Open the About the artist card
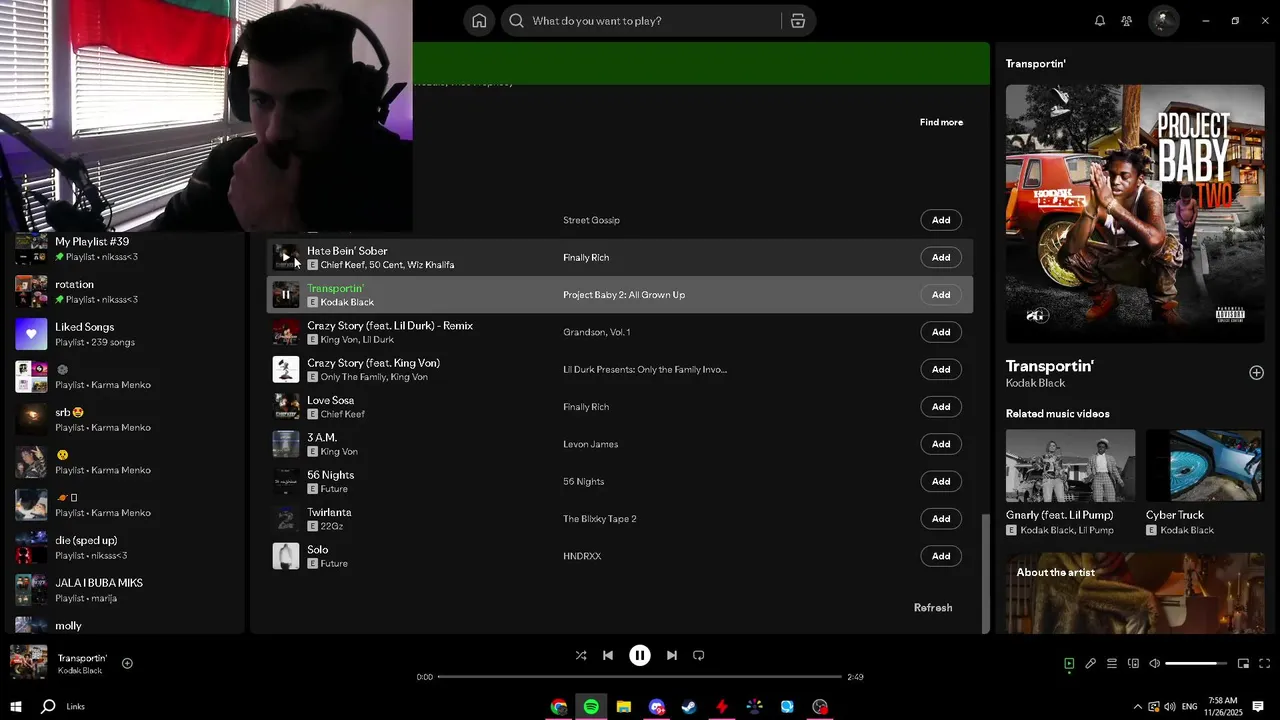This screenshot has height=720, width=1280. tap(1135, 593)
